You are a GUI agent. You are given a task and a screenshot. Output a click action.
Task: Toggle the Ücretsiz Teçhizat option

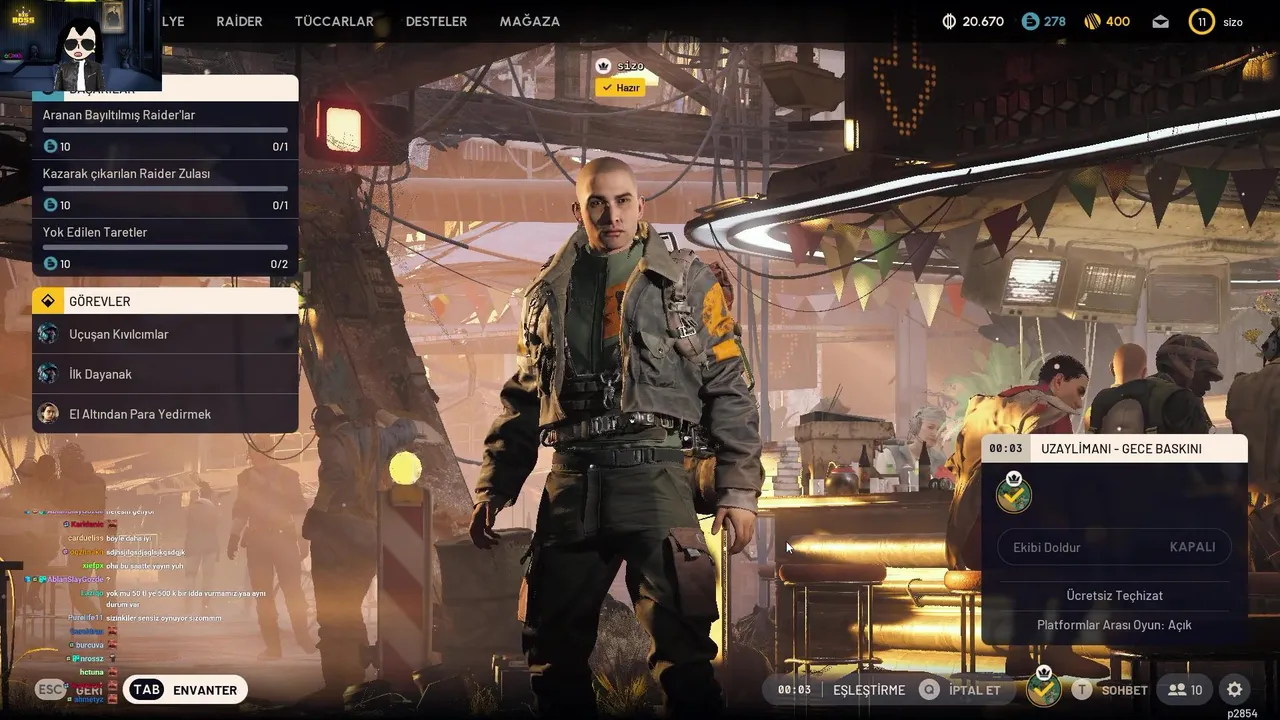coord(1114,595)
